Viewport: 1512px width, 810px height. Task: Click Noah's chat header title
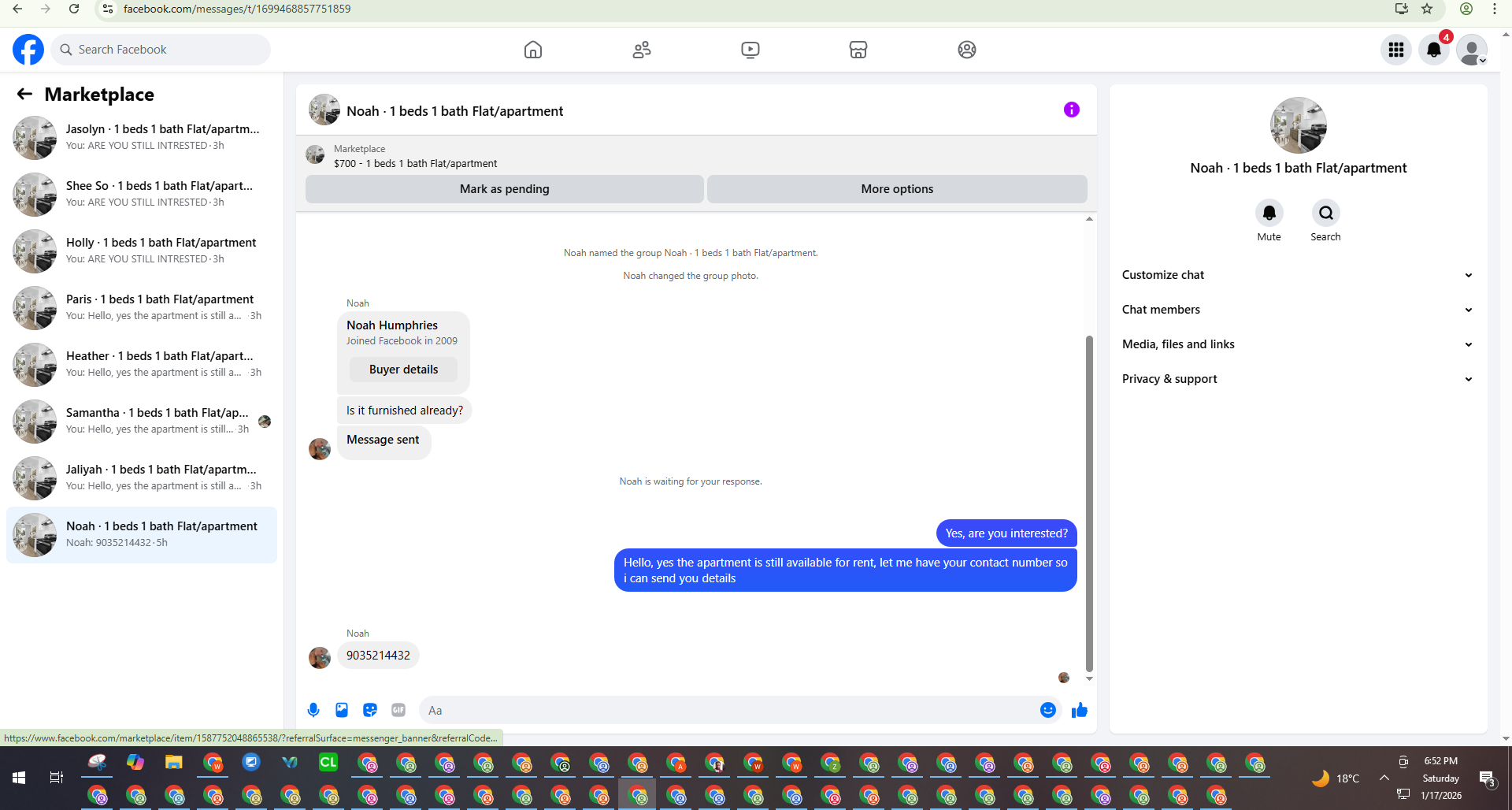point(455,111)
